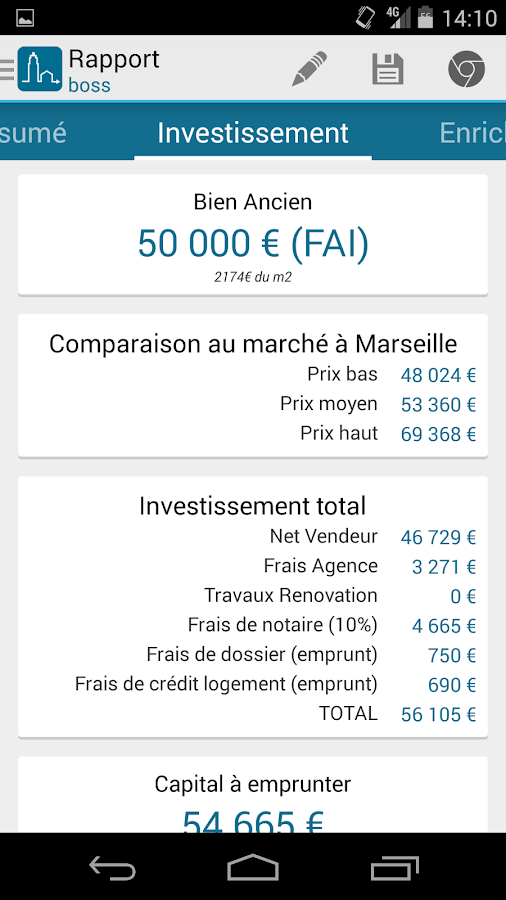
Task: Save report with floppy disk icon
Action: click(x=388, y=69)
